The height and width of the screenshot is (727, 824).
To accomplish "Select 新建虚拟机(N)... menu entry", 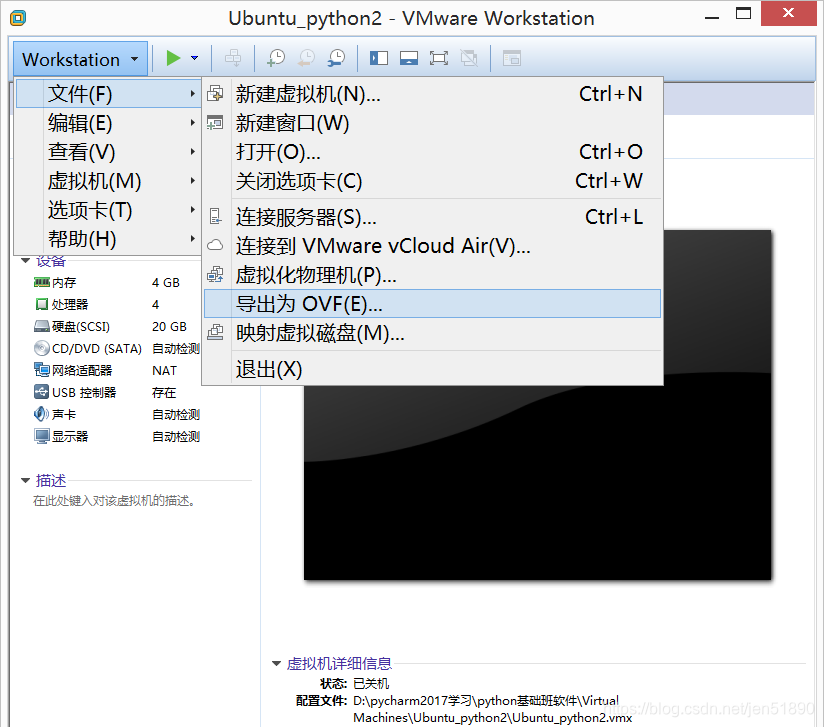I will [432, 94].
